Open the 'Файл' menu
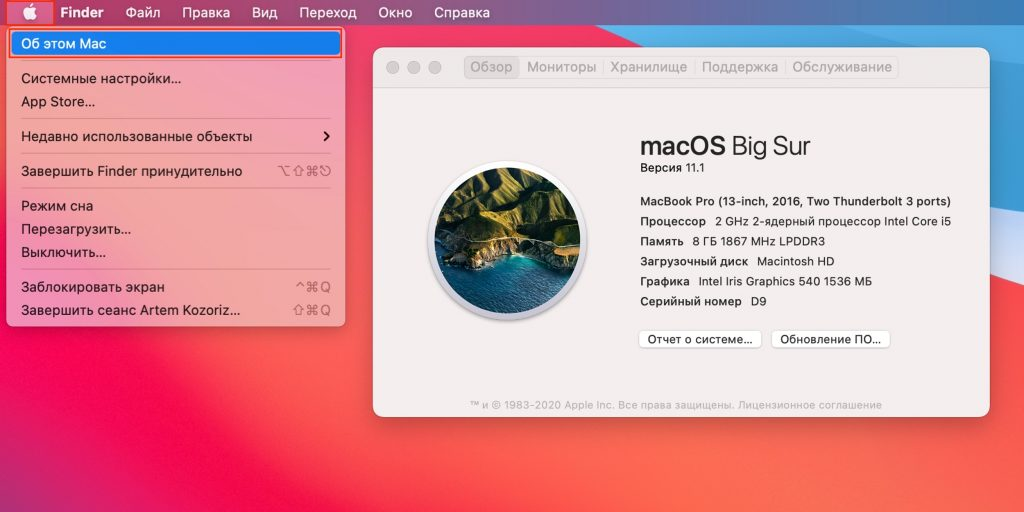 142,12
